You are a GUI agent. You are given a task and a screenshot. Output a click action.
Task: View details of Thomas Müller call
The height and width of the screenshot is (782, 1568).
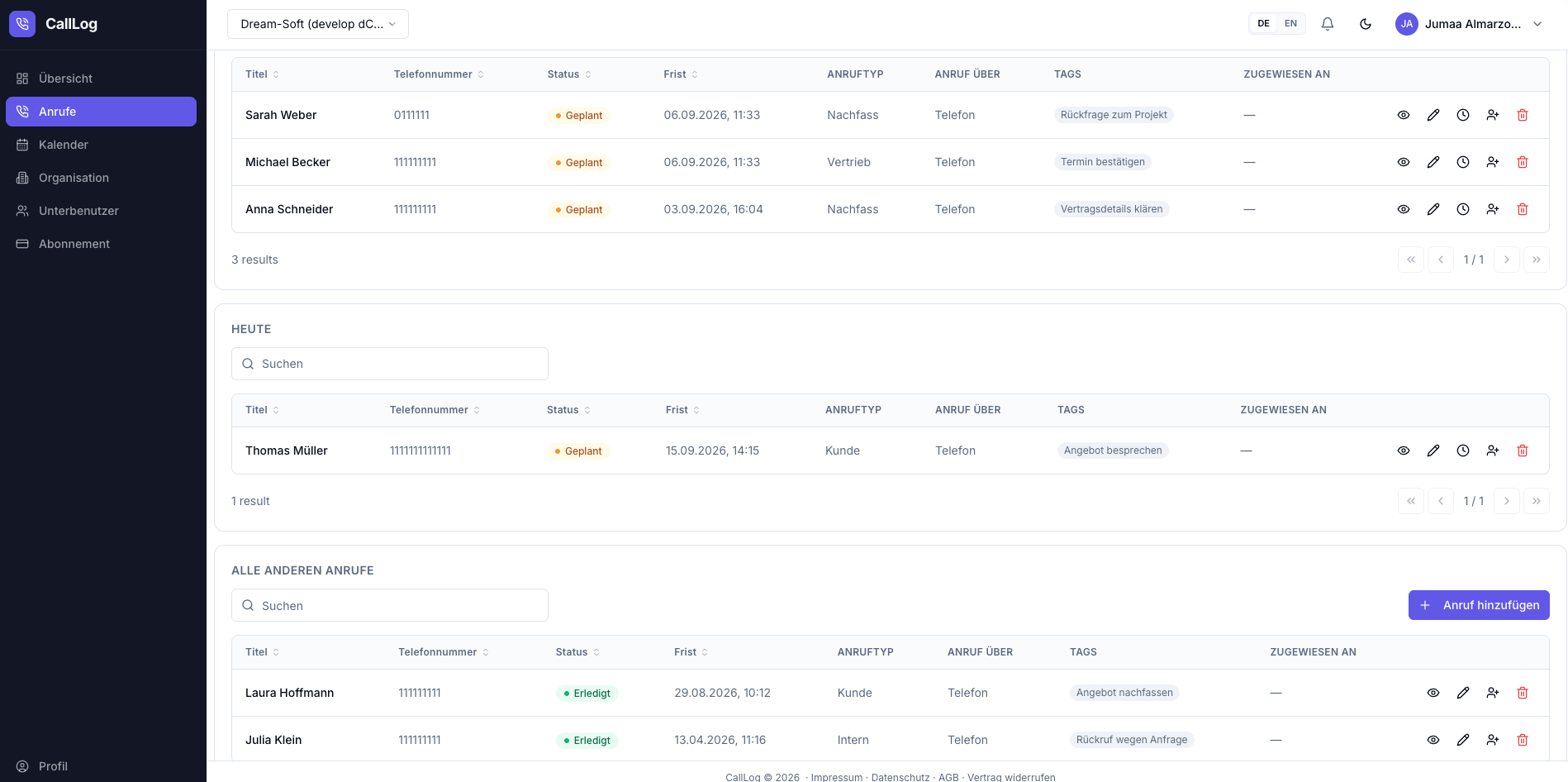pyautogui.click(x=1404, y=451)
